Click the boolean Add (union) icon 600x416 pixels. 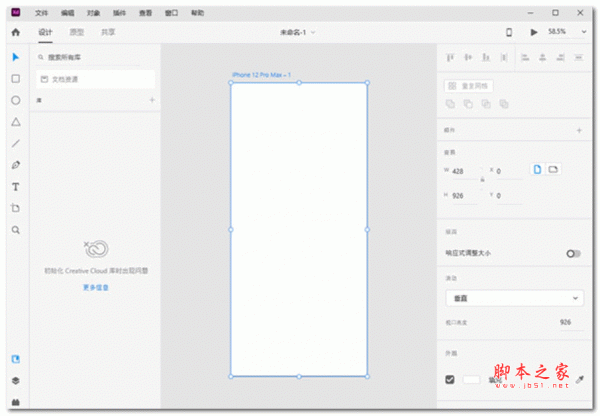pyautogui.click(x=450, y=104)
